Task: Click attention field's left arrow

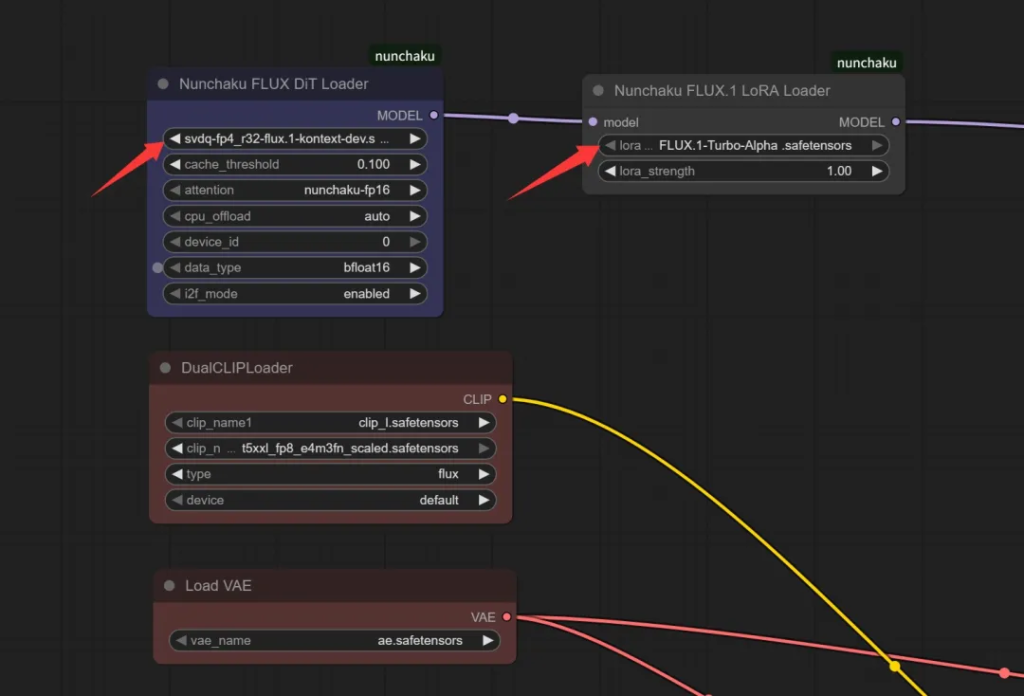Action: pyautogui.click(x=174, y=190)
